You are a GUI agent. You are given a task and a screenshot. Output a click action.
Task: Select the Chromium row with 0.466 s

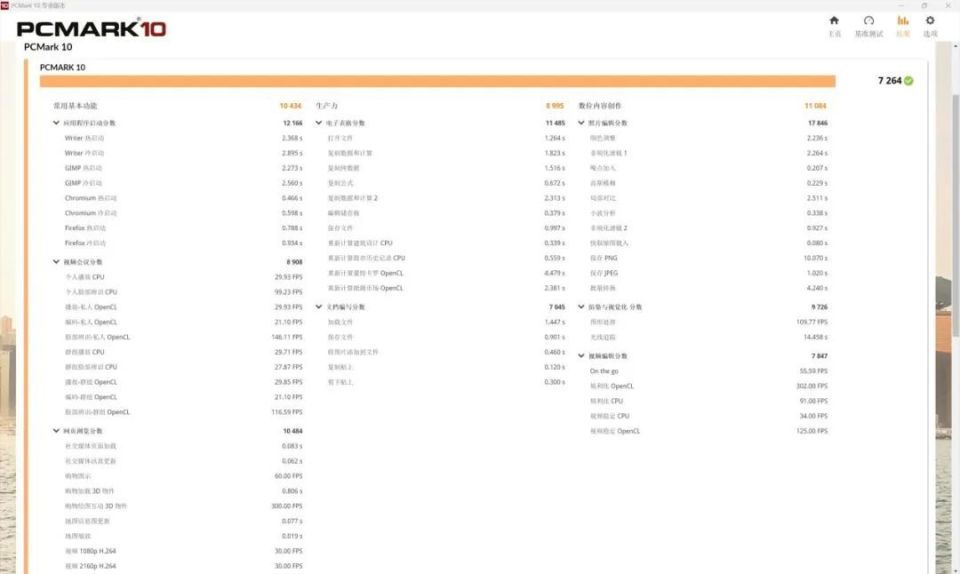(183, 198)
